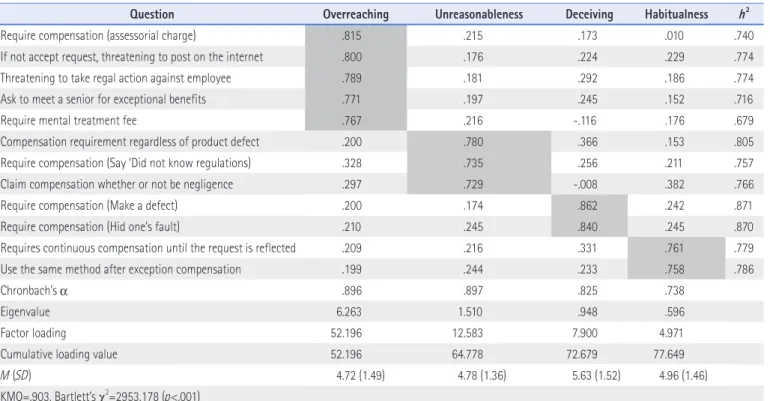
Task: Click the .780 Unreasonableness loading
Action: pos(473,142)
